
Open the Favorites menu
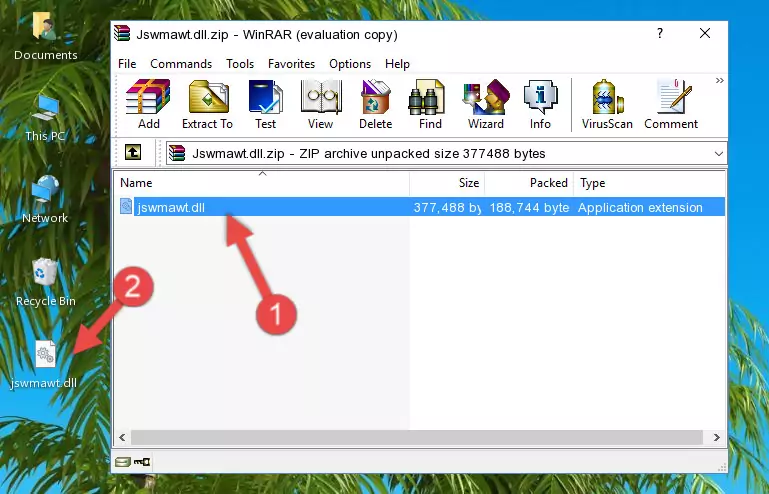pyautogui.click(x=291, y=64)
